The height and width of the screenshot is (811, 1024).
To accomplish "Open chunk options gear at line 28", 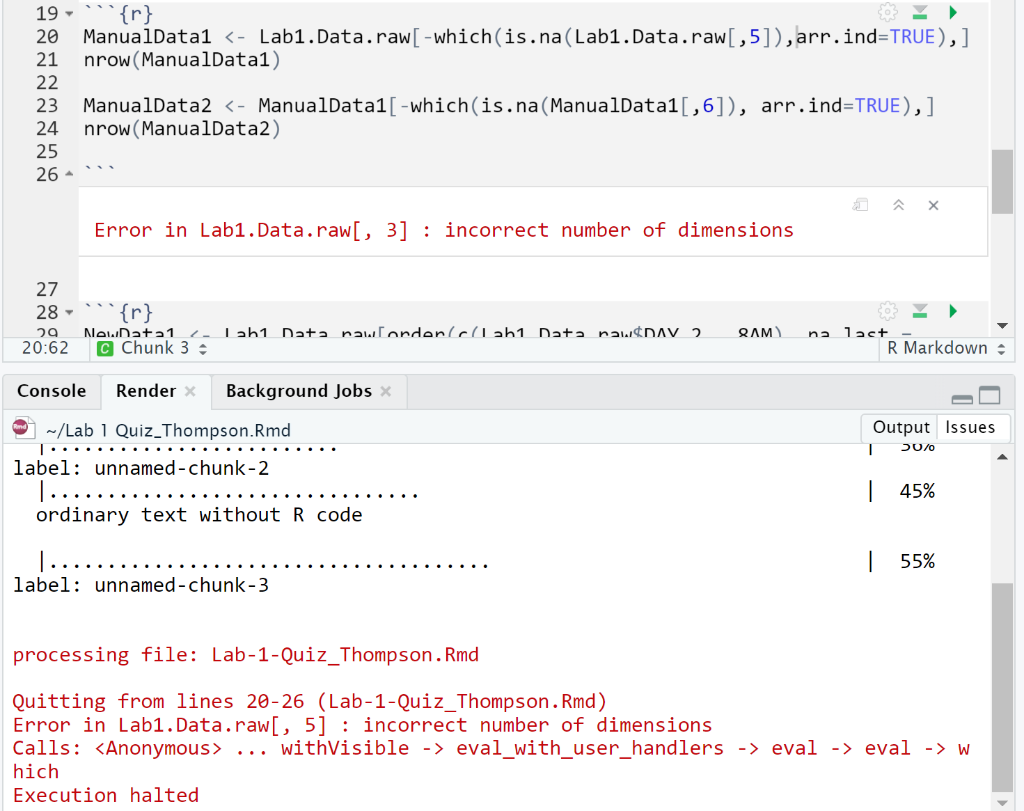I will pyautogui.click(x=887, y=311).
